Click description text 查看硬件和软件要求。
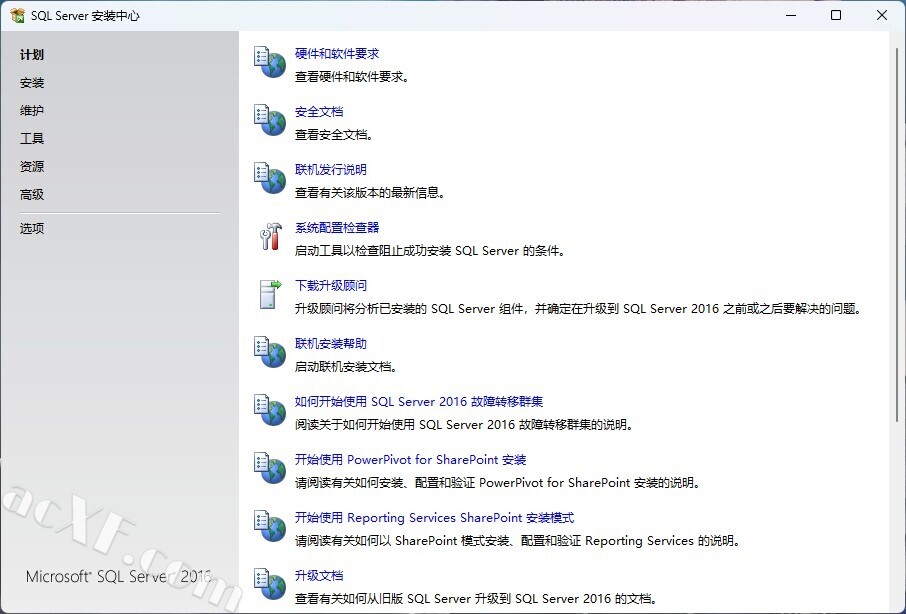This screenshot has height=614, width=906. coord(352,77)
